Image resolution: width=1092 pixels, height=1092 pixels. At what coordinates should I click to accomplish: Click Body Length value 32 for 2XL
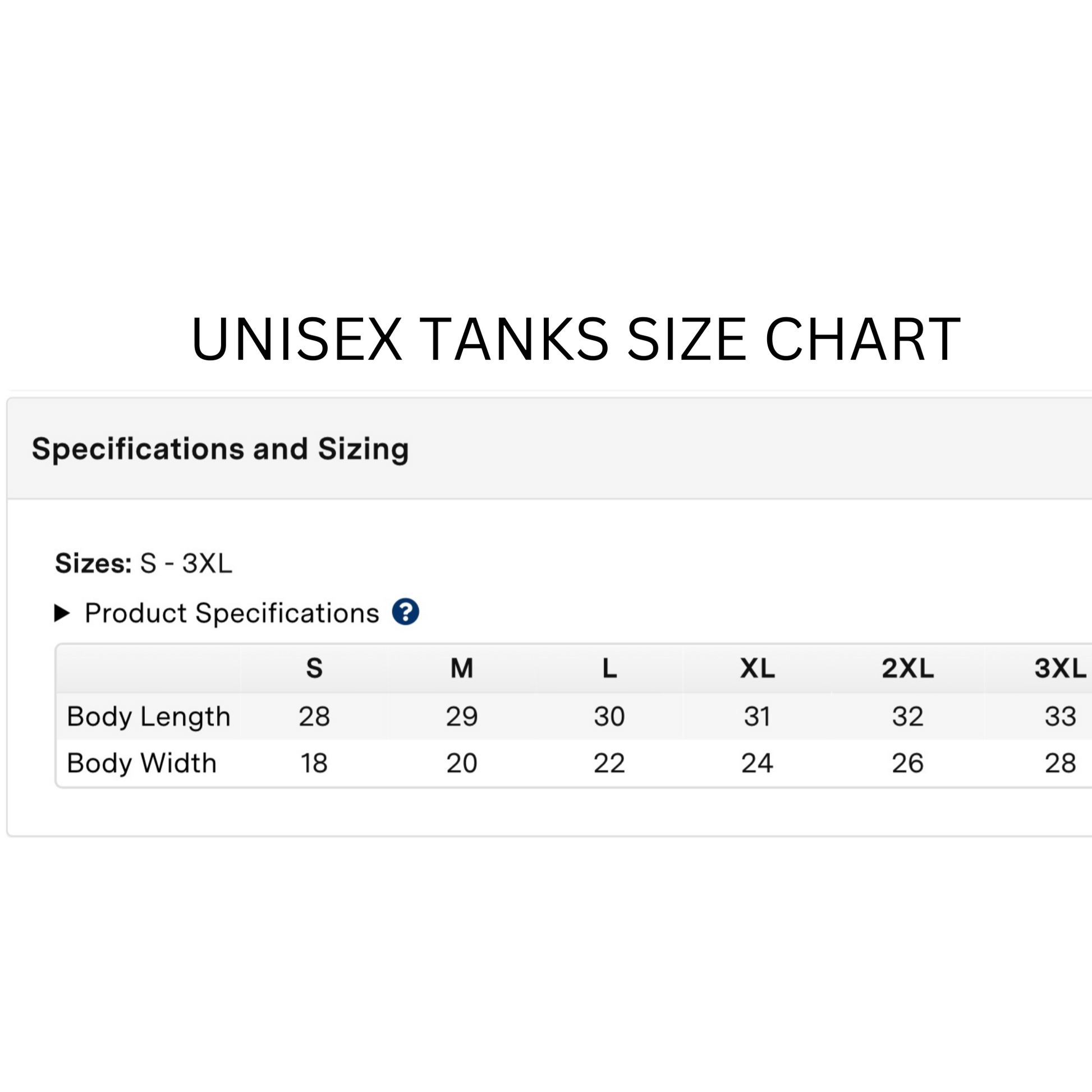(x=908, y=717)
